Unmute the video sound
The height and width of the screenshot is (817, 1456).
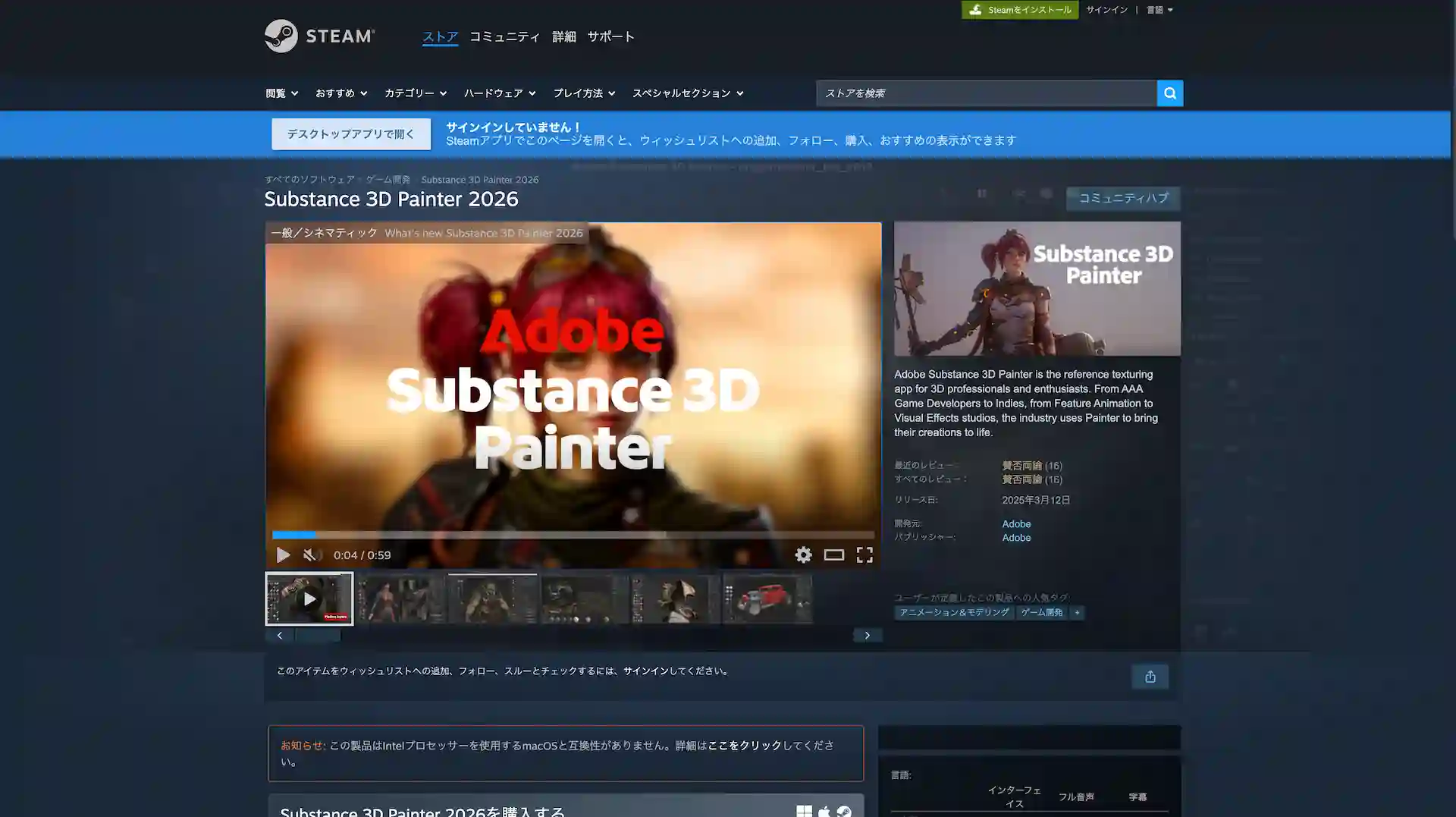pos(311,555)
